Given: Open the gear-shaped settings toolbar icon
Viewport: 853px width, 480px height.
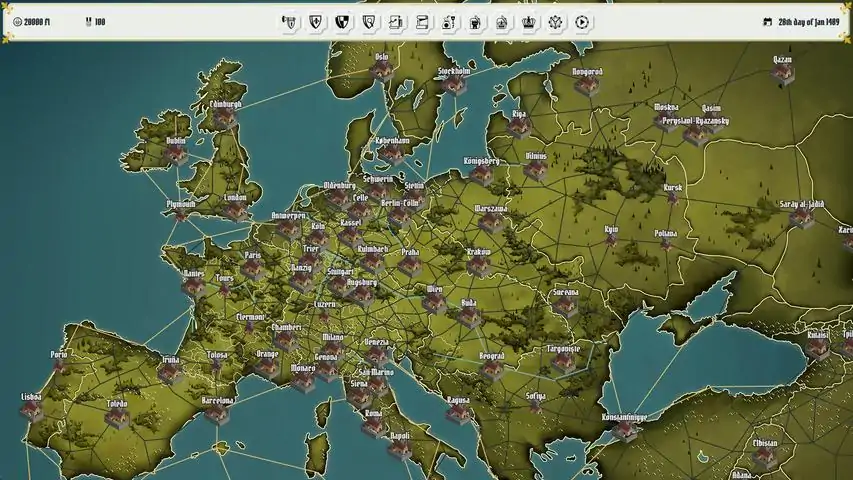Looking at the screenshot, I should [x=555, y=22].
